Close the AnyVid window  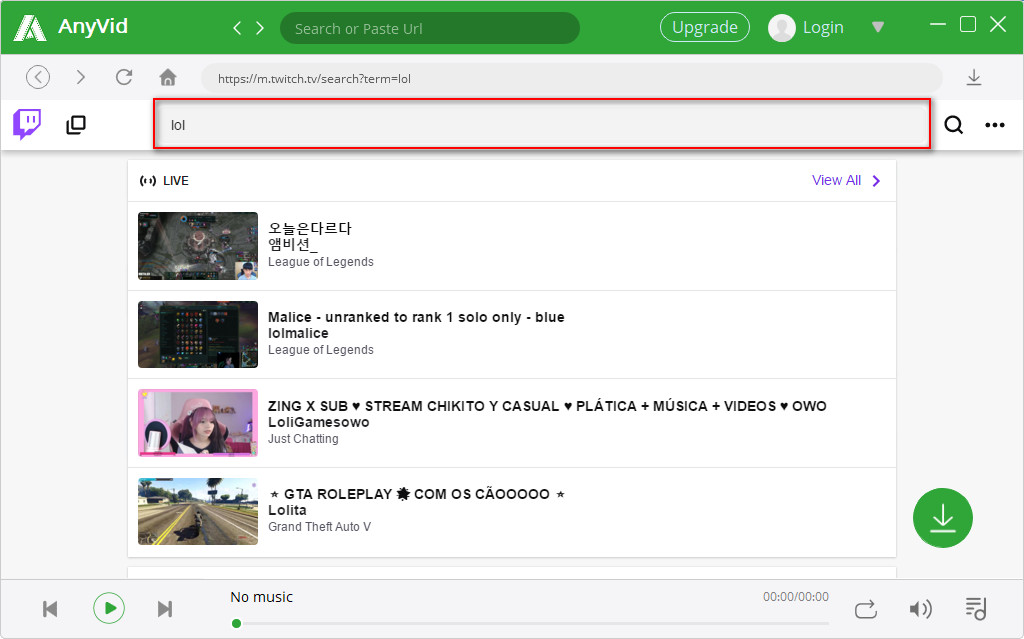point(998,24)
